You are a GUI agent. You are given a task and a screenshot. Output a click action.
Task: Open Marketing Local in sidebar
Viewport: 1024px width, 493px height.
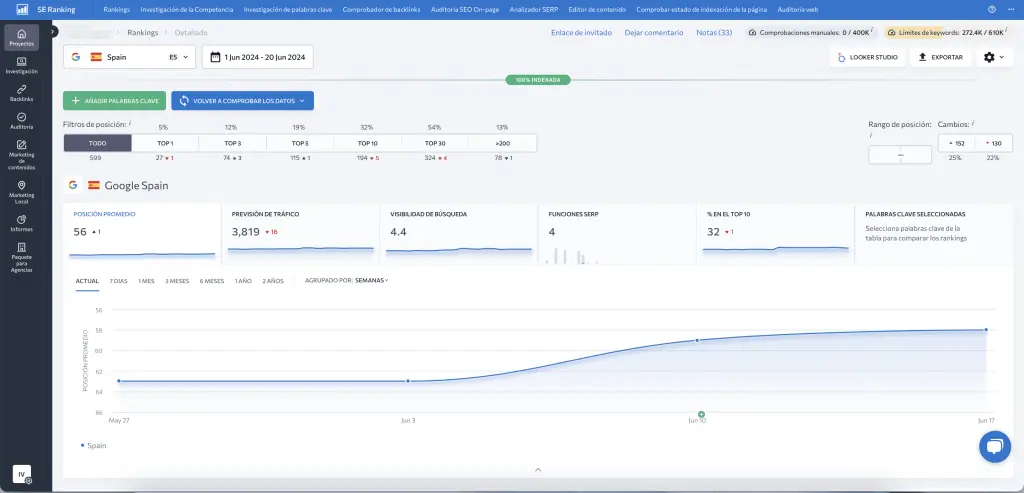pyautogui.click(x=22, y=192)
